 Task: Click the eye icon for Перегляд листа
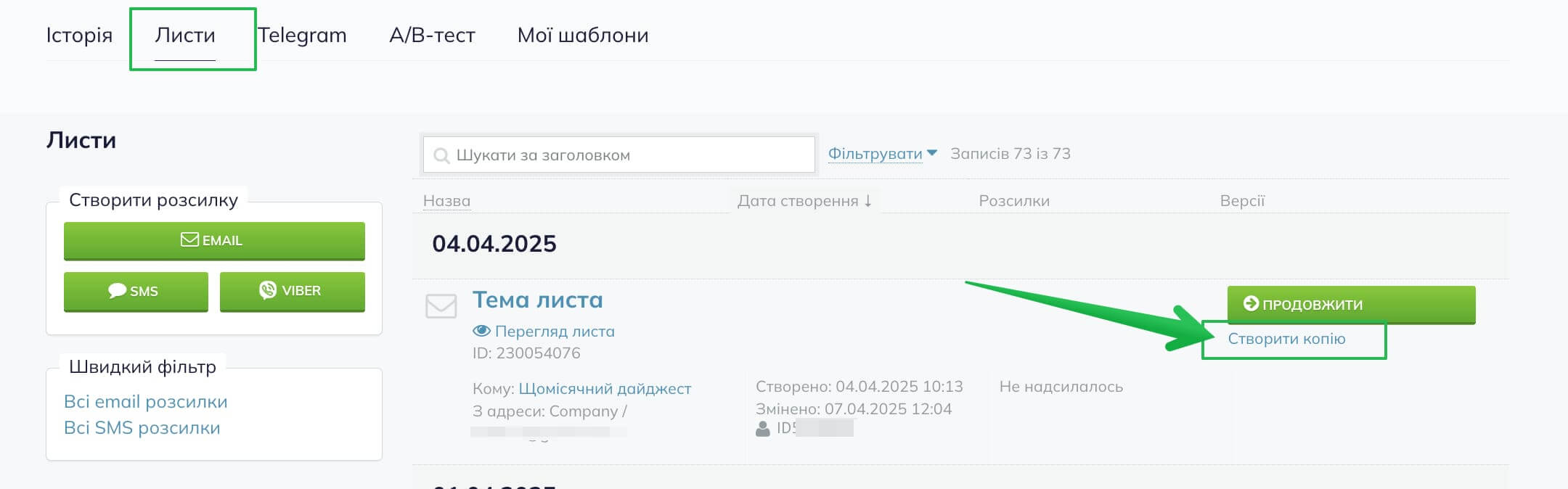(481, 331)
